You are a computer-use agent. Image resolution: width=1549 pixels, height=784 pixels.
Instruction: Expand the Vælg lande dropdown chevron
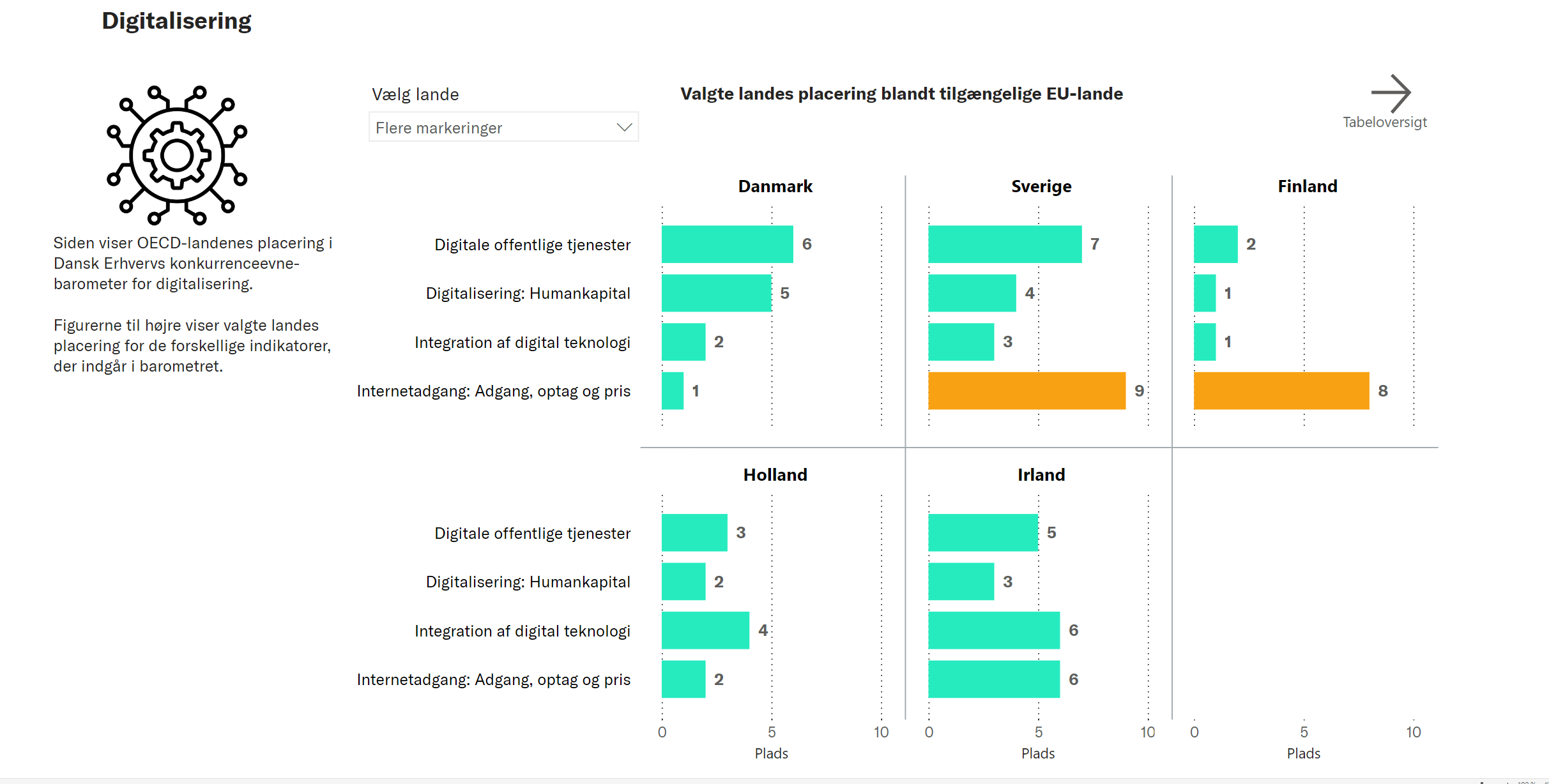(624, 128)
